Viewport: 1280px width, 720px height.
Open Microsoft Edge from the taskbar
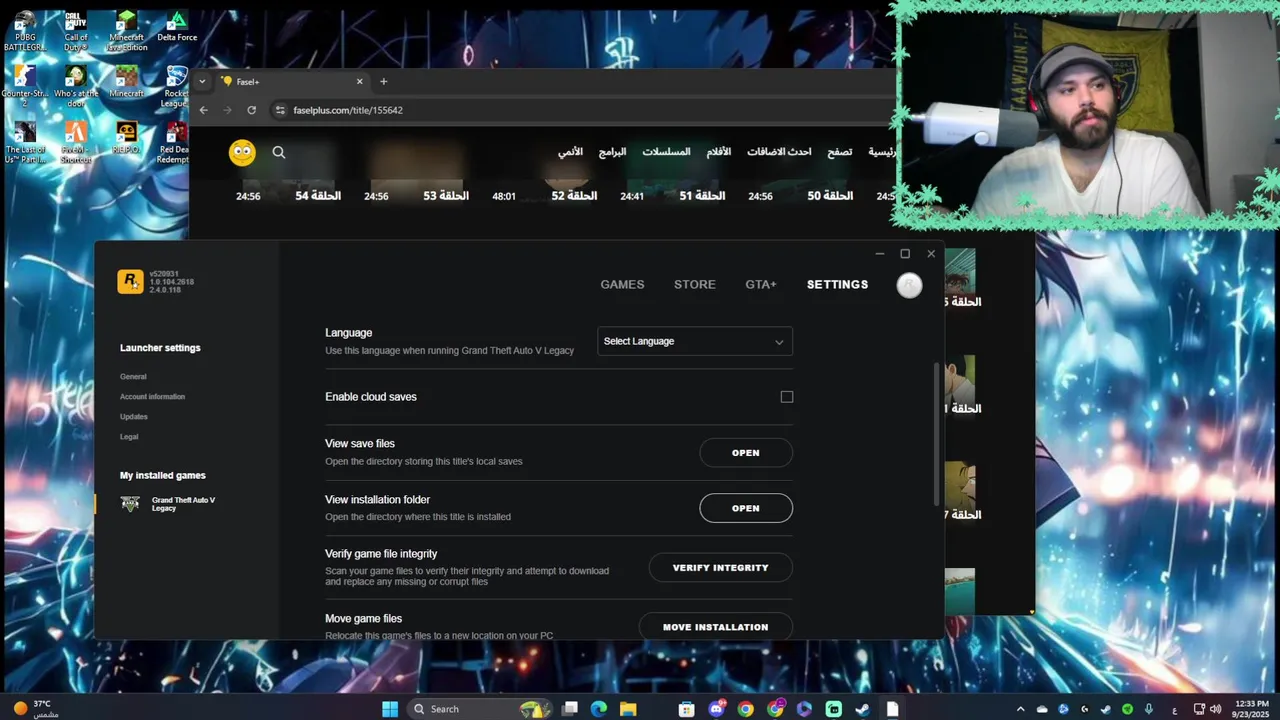point(598,709)
